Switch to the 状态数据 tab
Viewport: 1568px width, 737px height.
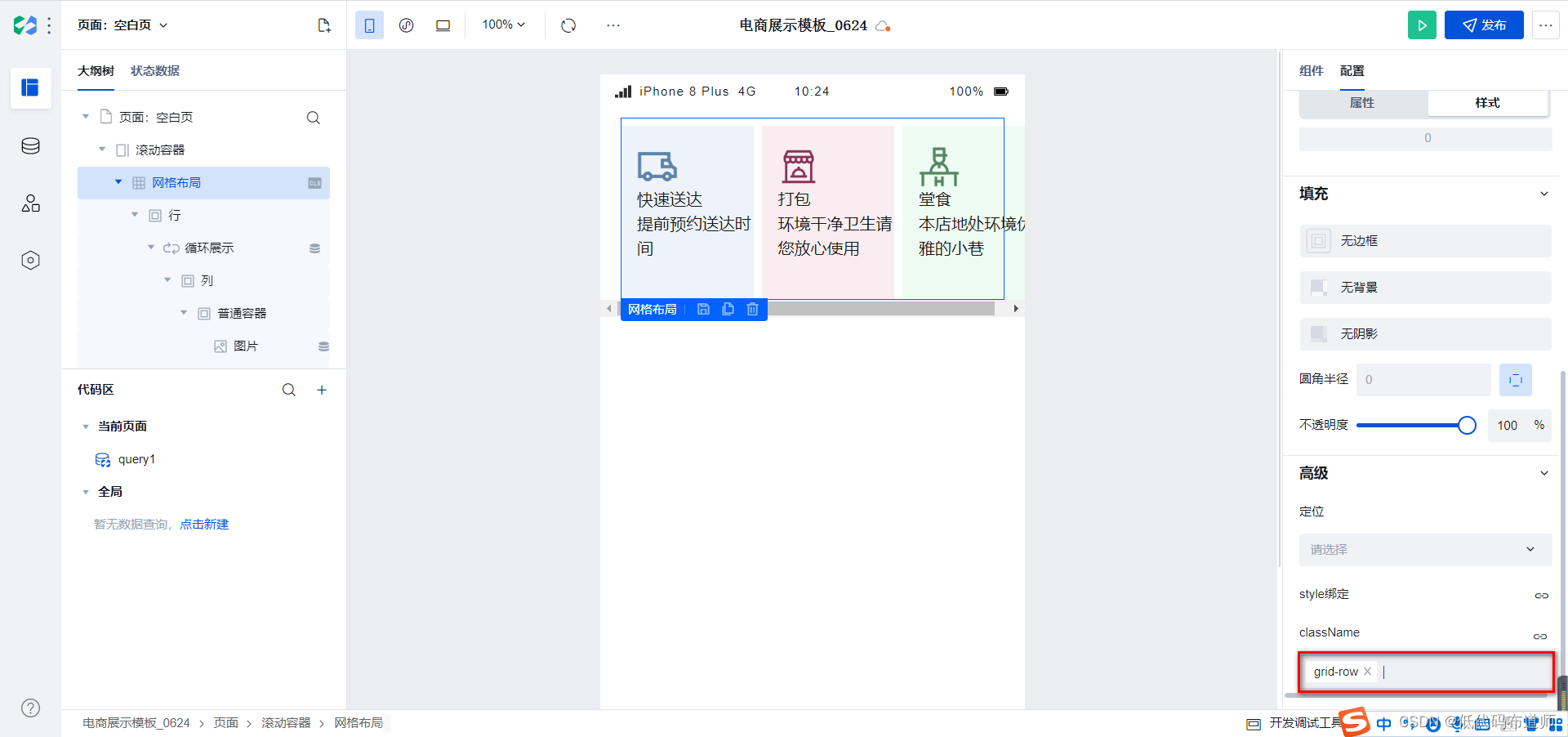click(155, 71)
